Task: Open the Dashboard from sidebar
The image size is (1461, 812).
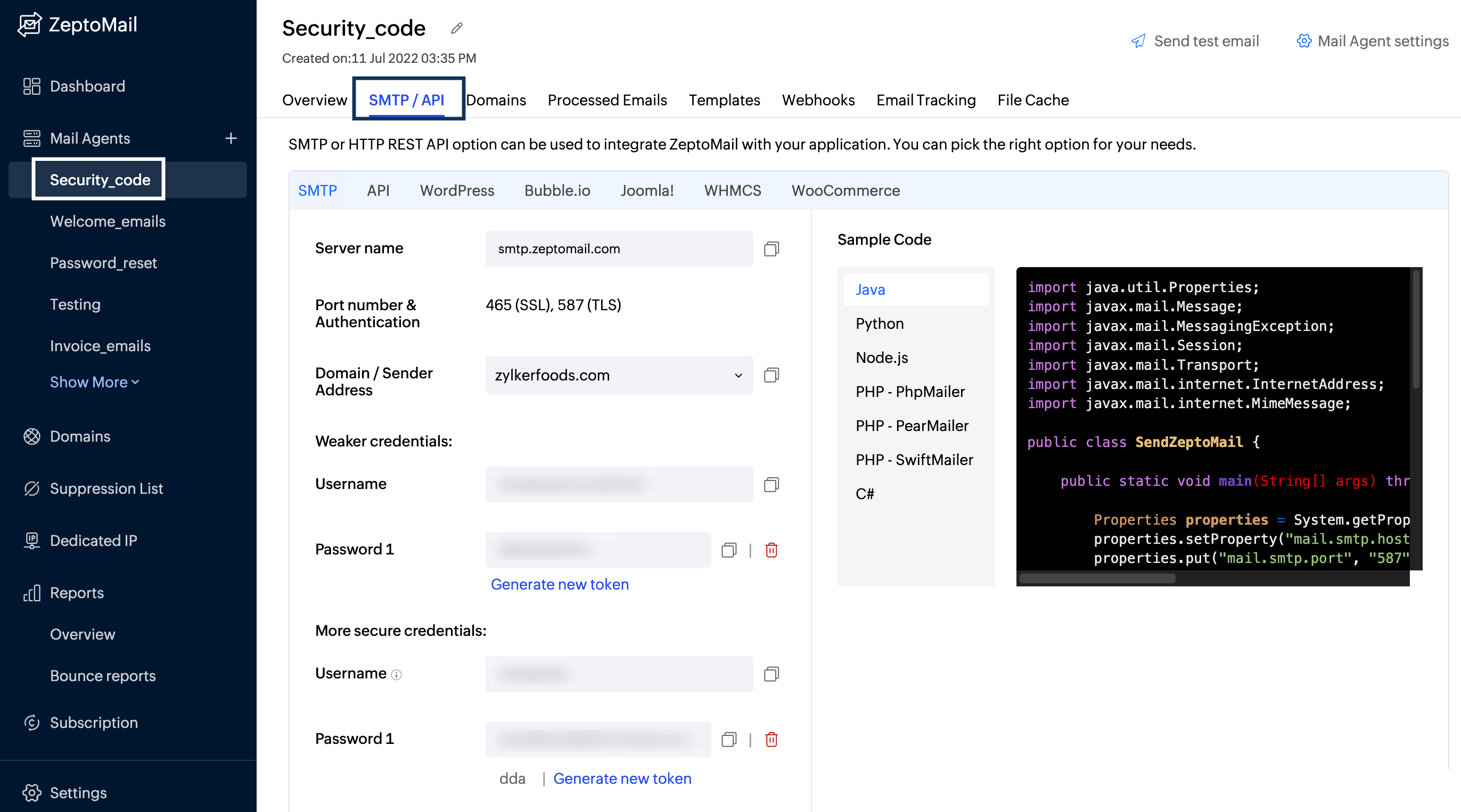Action: pos(87,86)
